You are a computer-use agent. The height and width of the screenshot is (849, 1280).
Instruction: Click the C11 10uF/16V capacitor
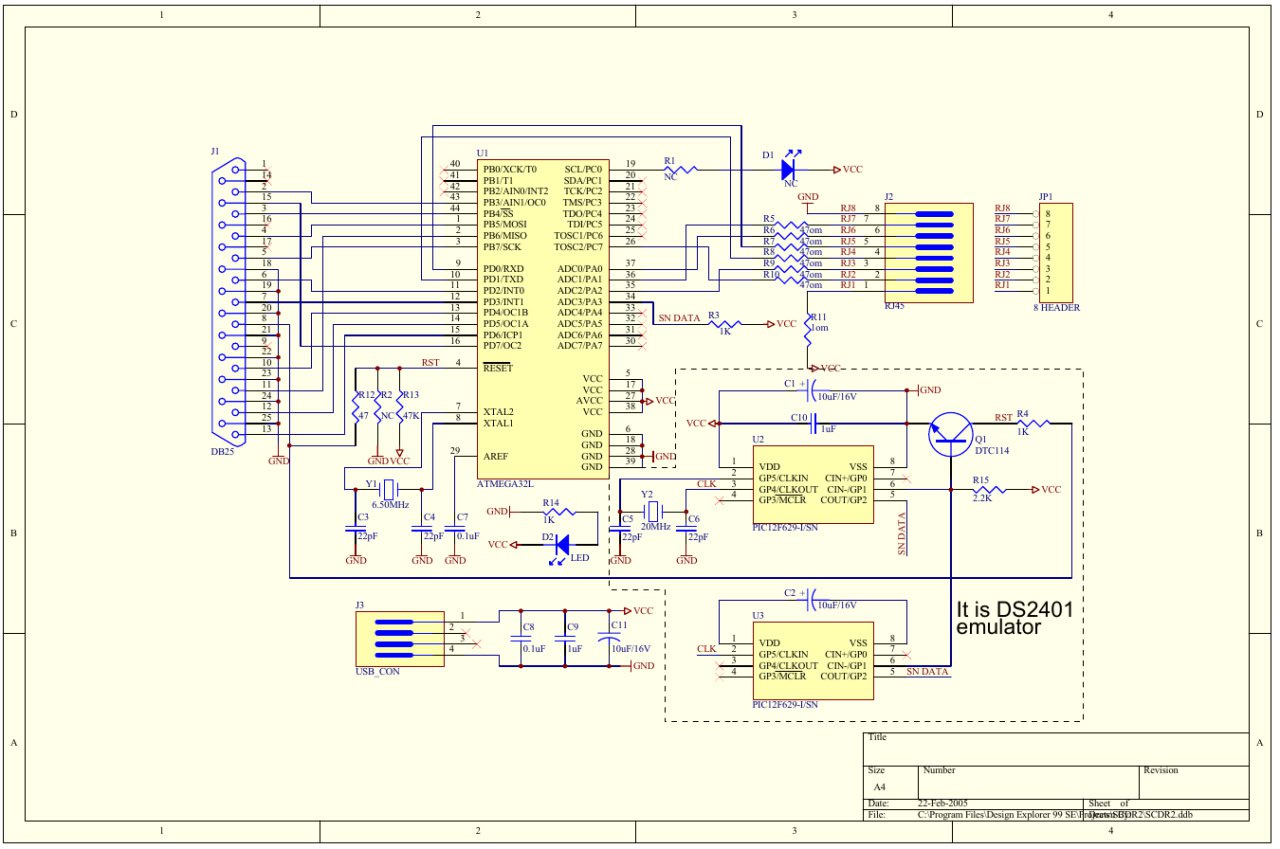tap(604, 636)
